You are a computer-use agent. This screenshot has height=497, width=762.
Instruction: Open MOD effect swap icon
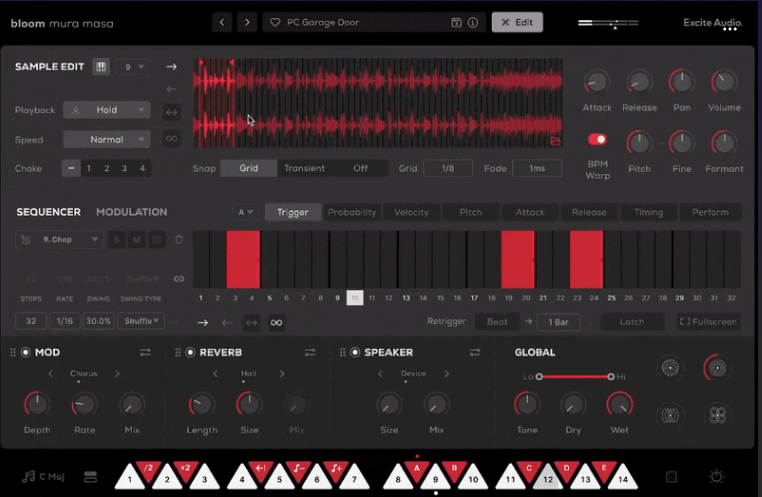click(x=145, y=352)
